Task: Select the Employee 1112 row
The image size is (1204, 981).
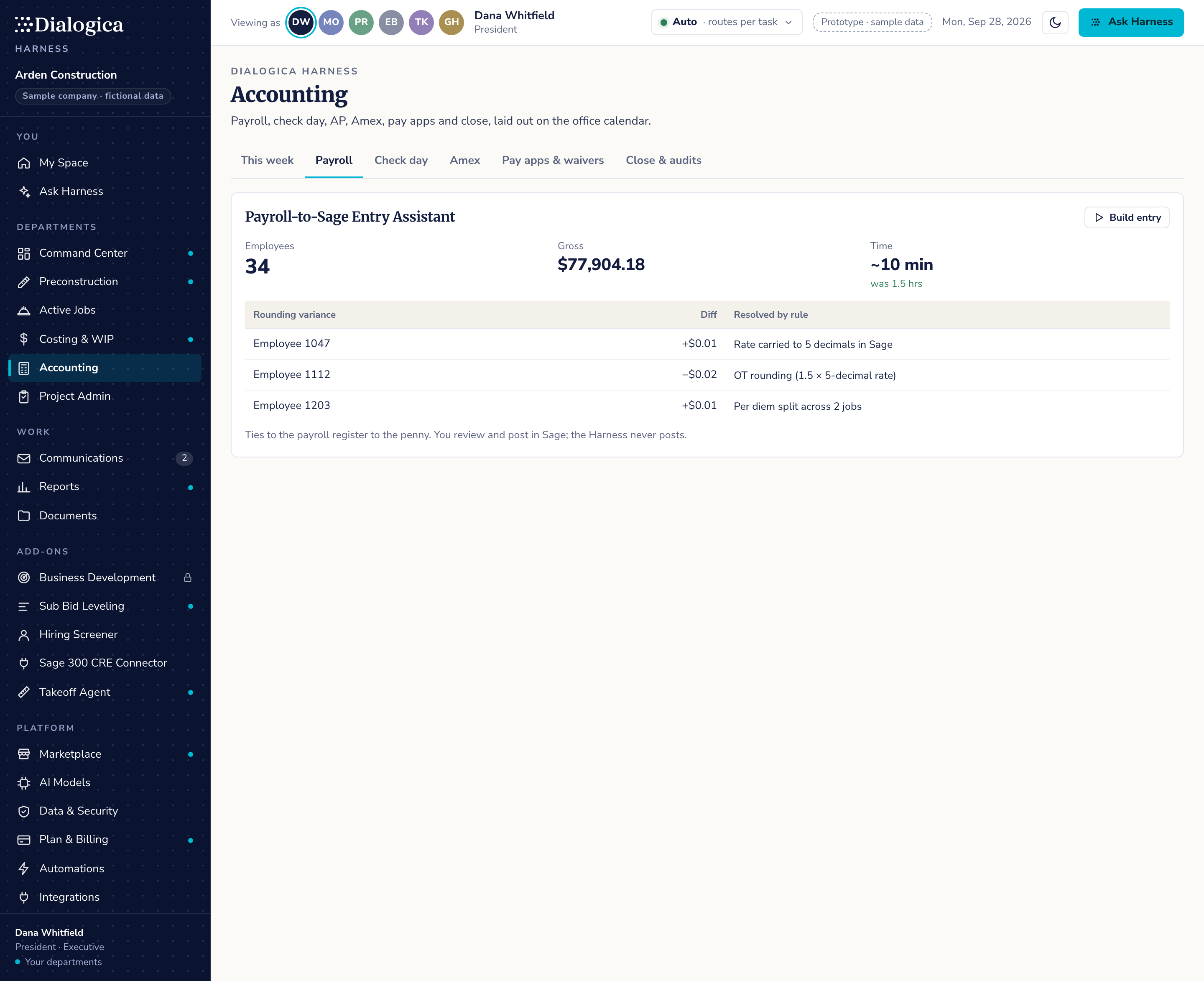Action: tap(707, 375)
